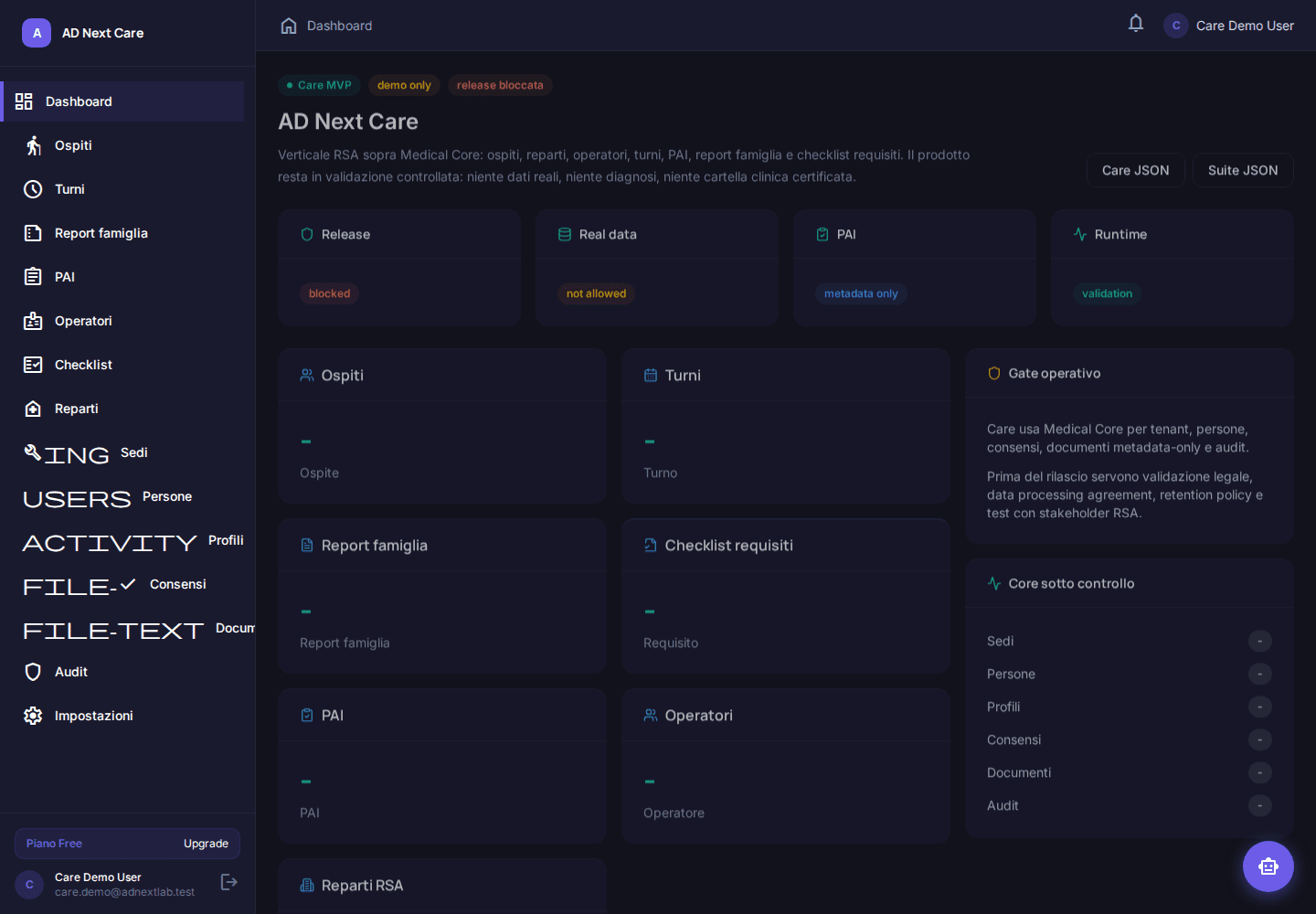The width and height of the screenshot is (1316, 914).
Task: Click the Care MVP tag
Action: point(319,85)
